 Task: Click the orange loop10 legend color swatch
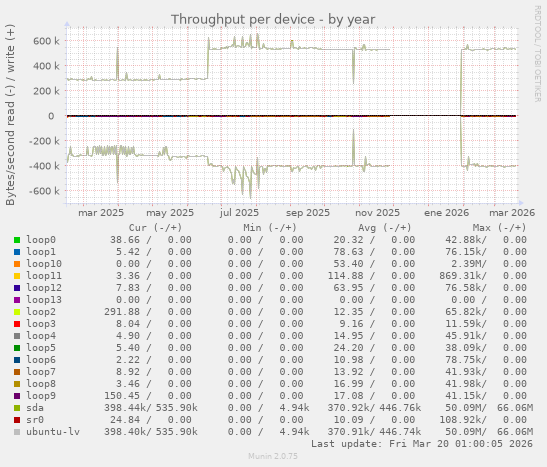17,264
